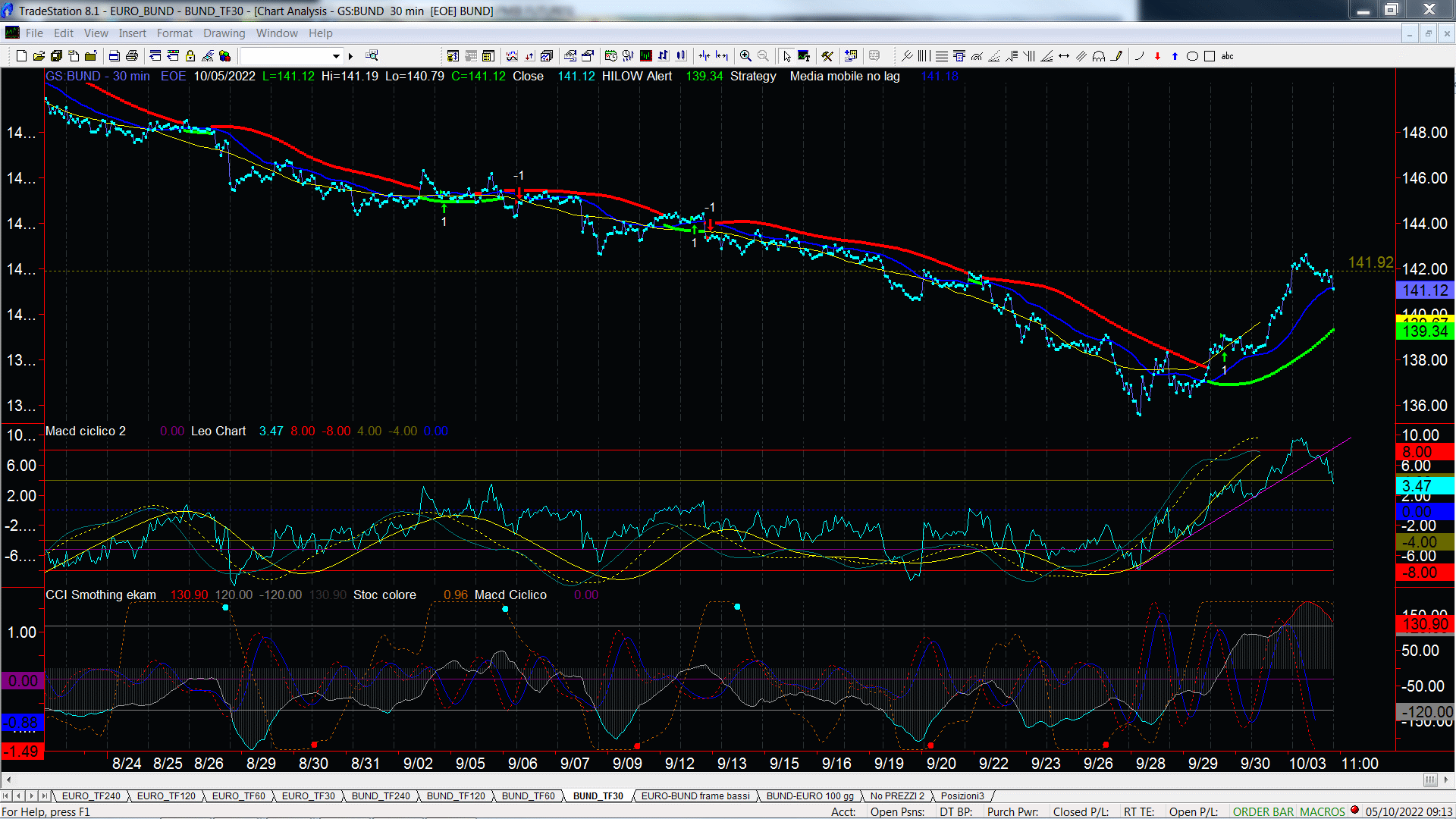The width and height of the screenshot is (1456, 819).
Task: Select the pointer arrow tool
Action: coord(786,56)
